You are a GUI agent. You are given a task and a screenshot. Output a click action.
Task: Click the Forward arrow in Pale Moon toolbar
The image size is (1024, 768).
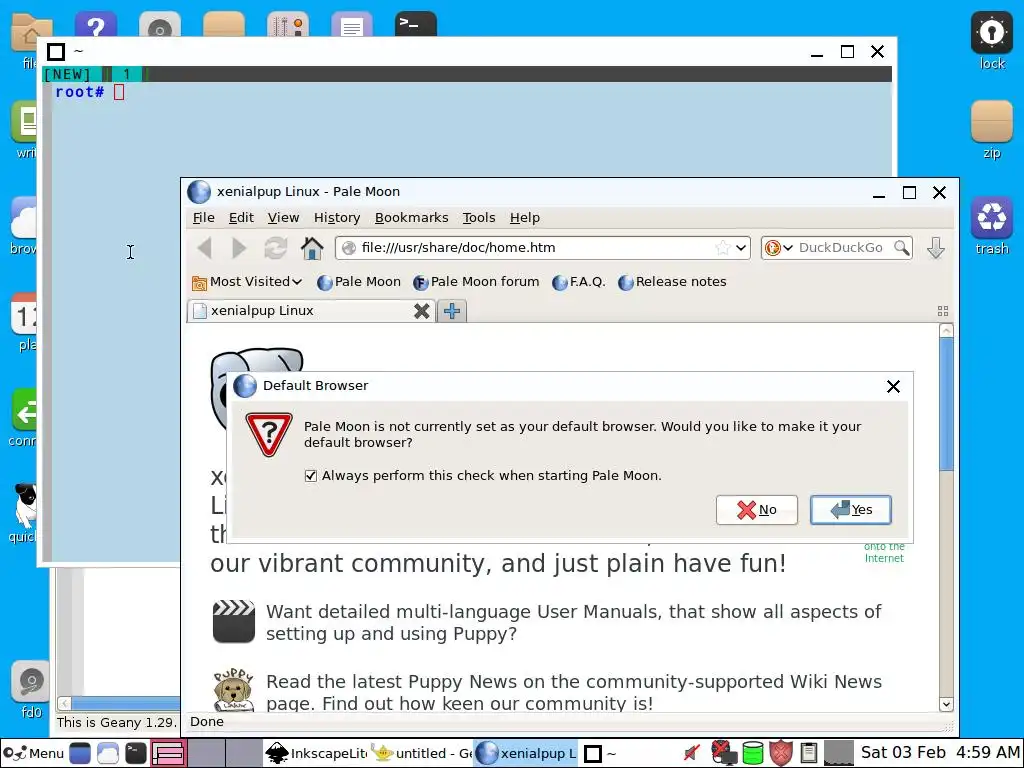click(239, 248)
